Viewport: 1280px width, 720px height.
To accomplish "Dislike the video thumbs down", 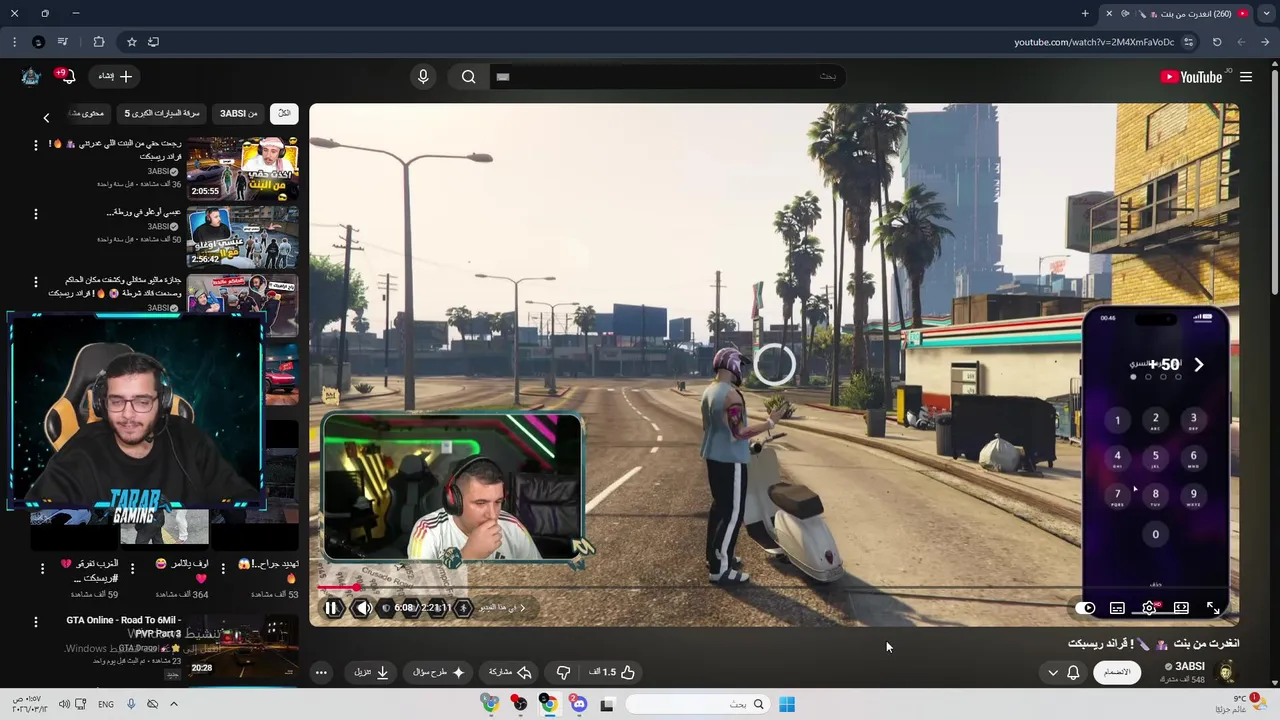I will (563, 672).
